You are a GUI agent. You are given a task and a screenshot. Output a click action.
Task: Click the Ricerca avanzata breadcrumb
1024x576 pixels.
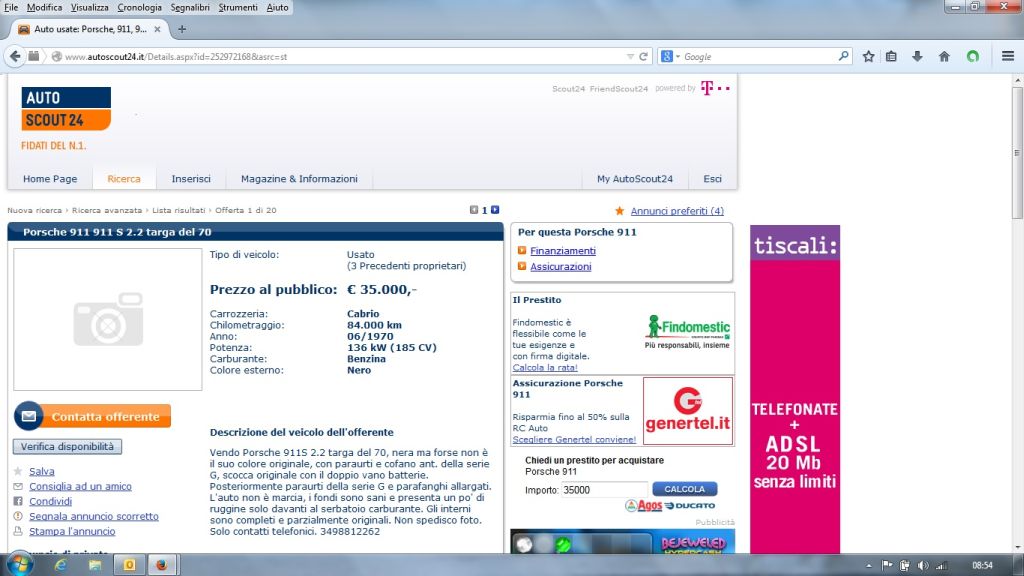[106, 210]
